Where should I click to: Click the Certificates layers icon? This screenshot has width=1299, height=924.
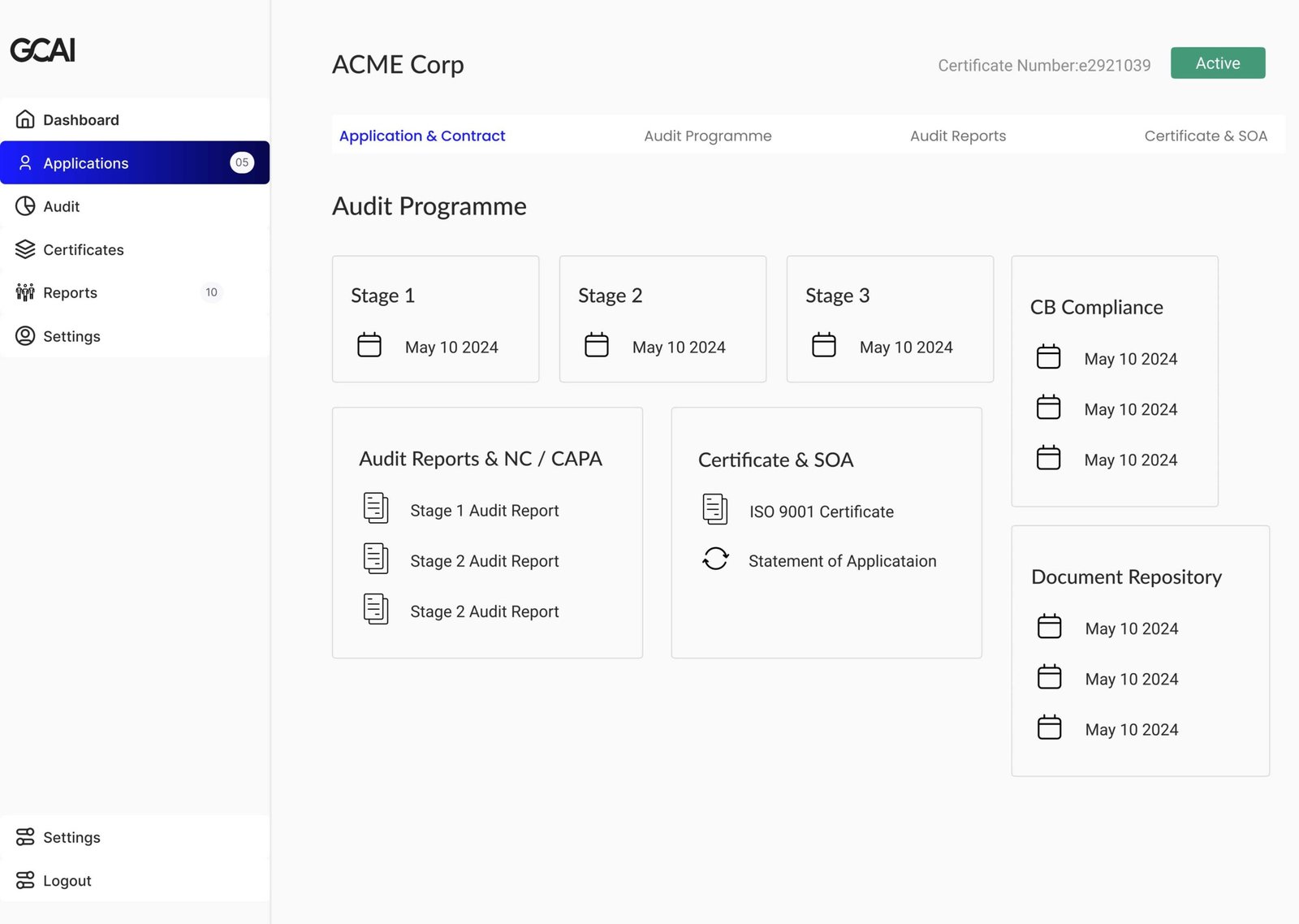[25, 249]
